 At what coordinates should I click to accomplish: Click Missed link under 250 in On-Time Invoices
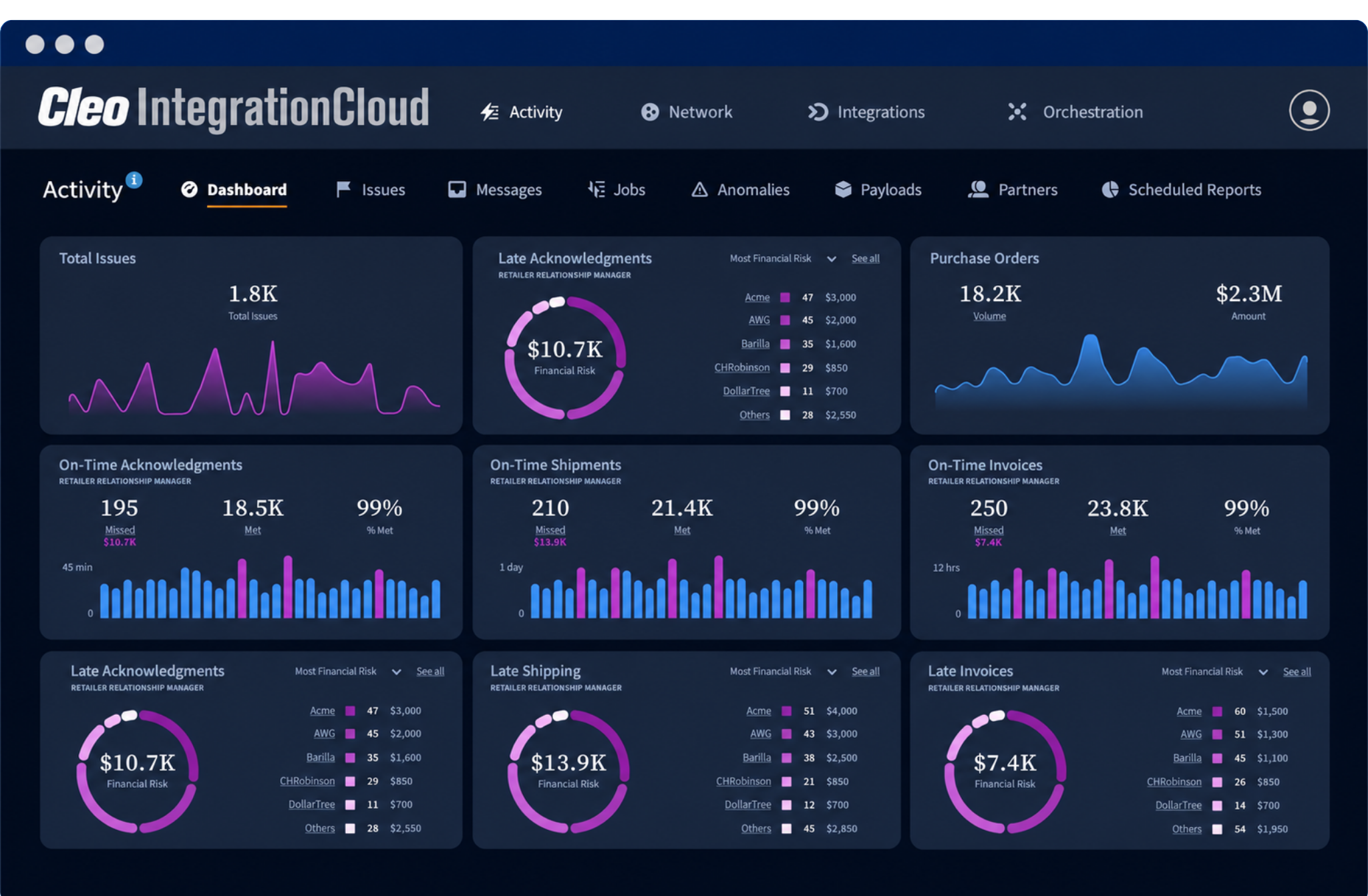[989, 531]
